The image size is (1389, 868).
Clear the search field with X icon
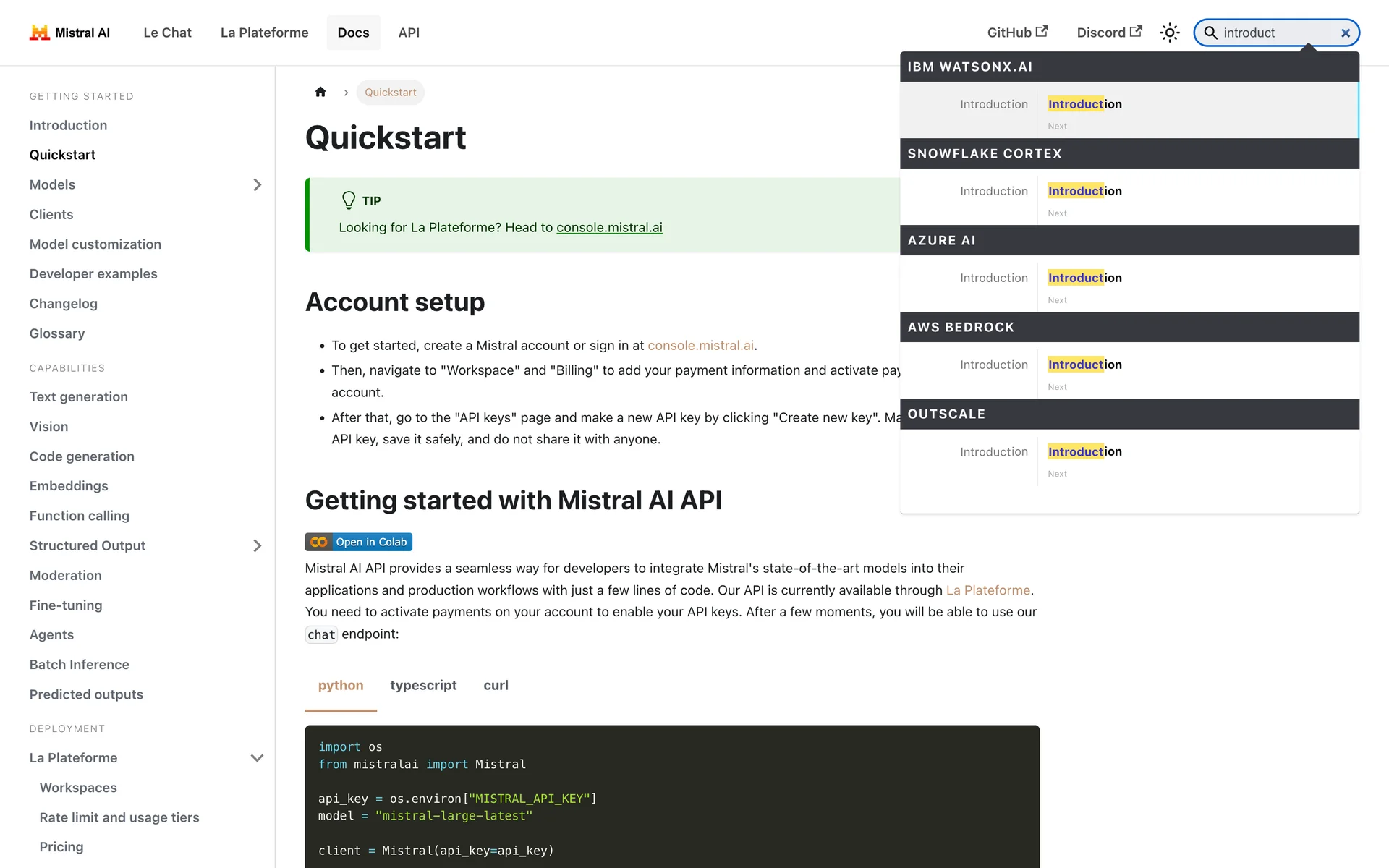(1345, 33)
